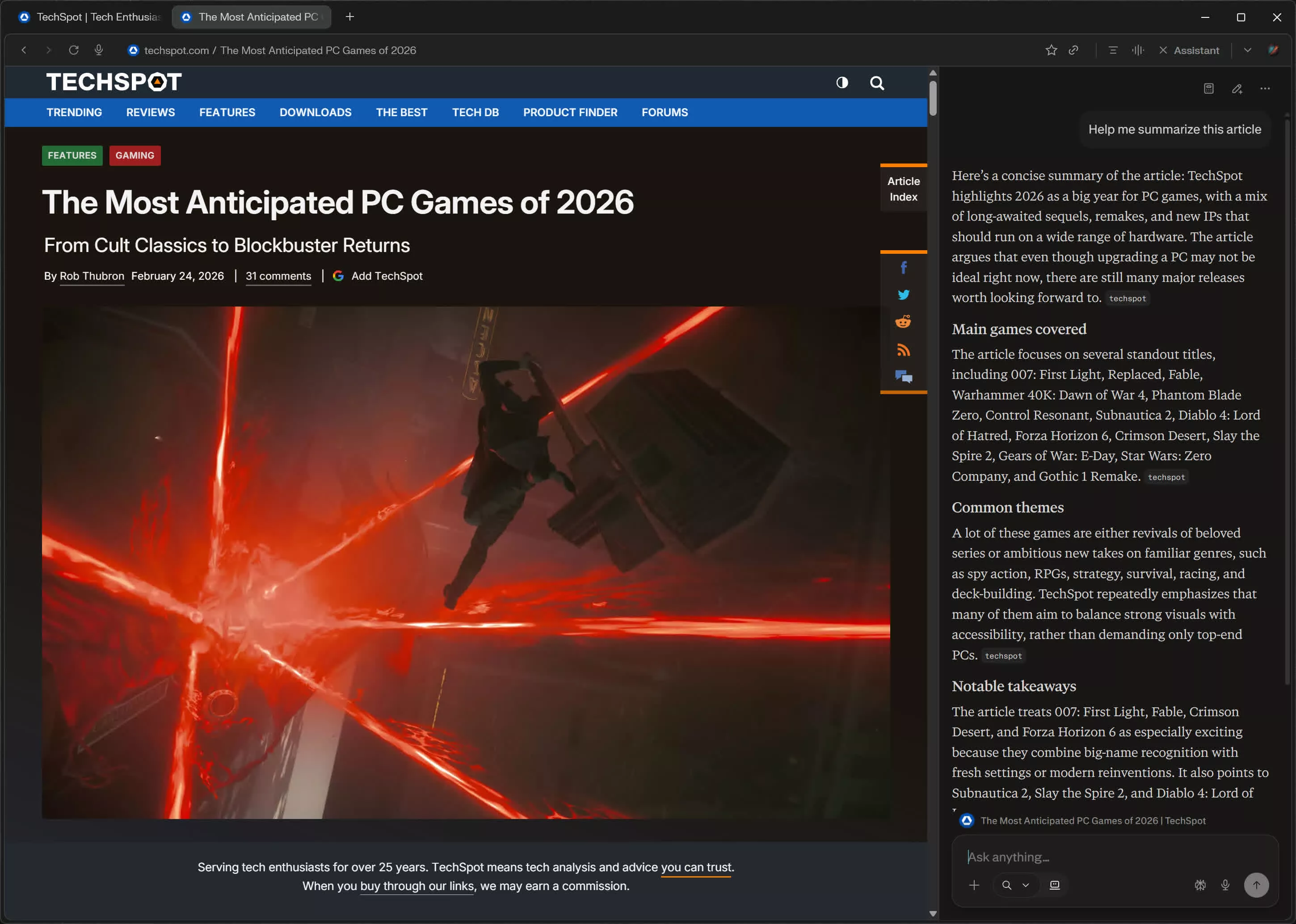Jump to comments via chat bubbles icon
This screenshot has width=1296, height=924.
point(903,376)
